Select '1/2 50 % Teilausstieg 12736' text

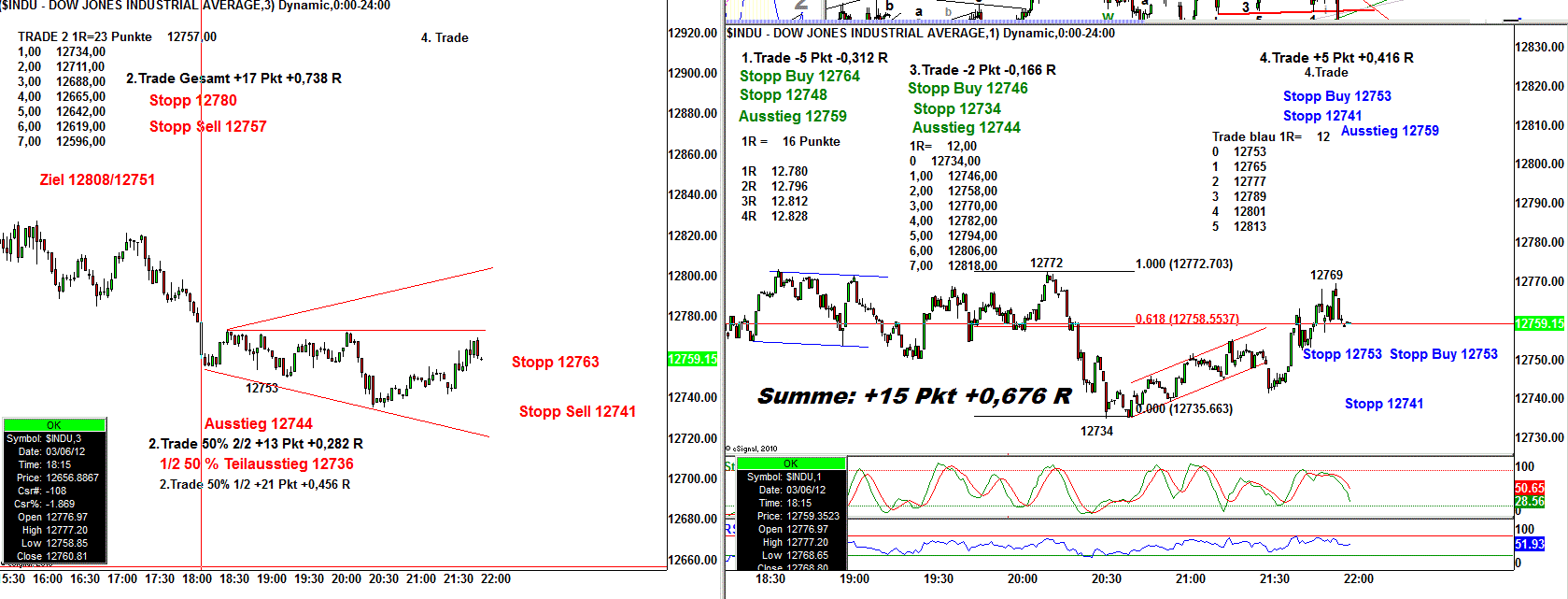point(257,464)
